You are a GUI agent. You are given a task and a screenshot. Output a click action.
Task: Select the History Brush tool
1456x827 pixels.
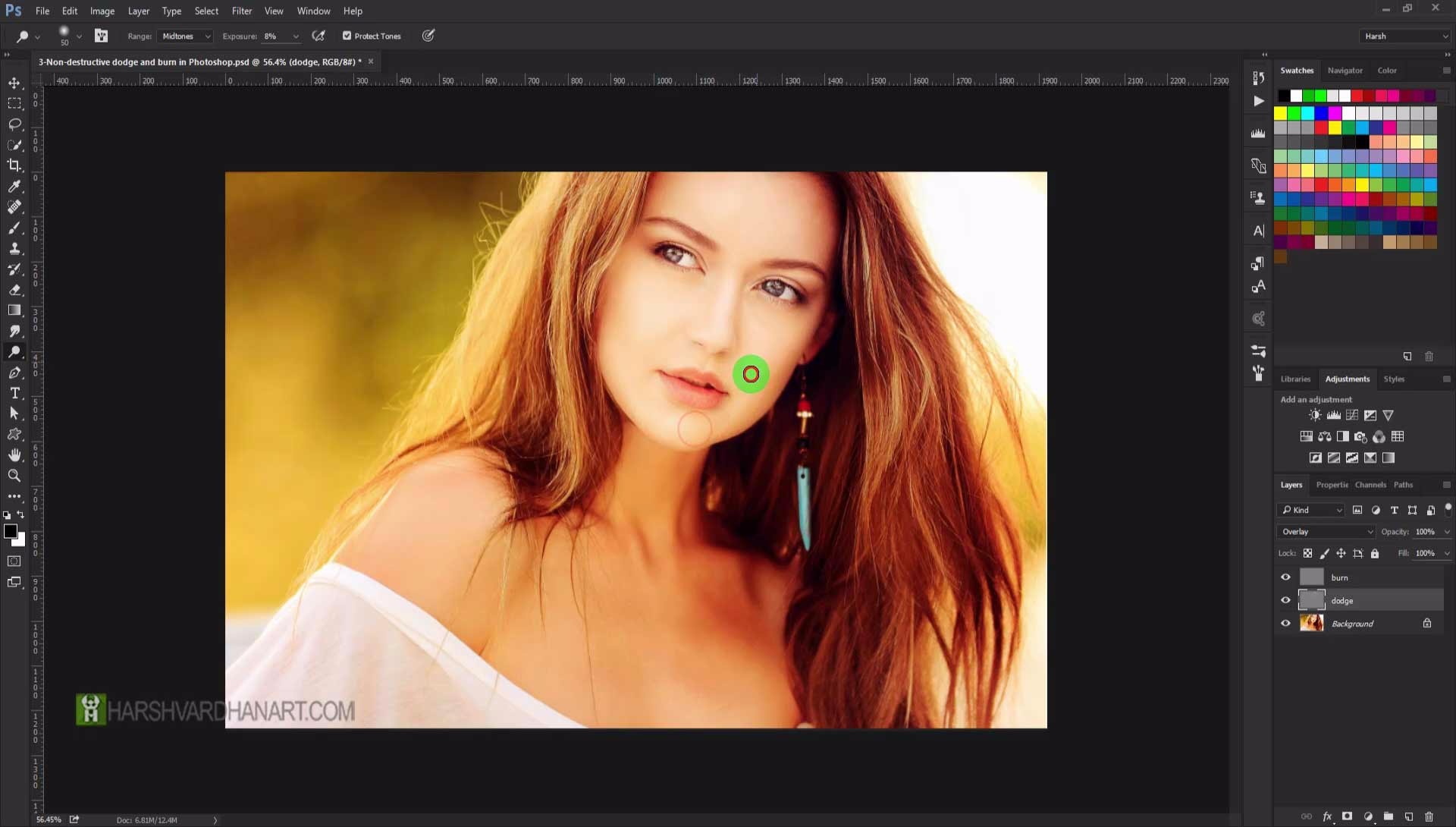[x=14, y=269]
